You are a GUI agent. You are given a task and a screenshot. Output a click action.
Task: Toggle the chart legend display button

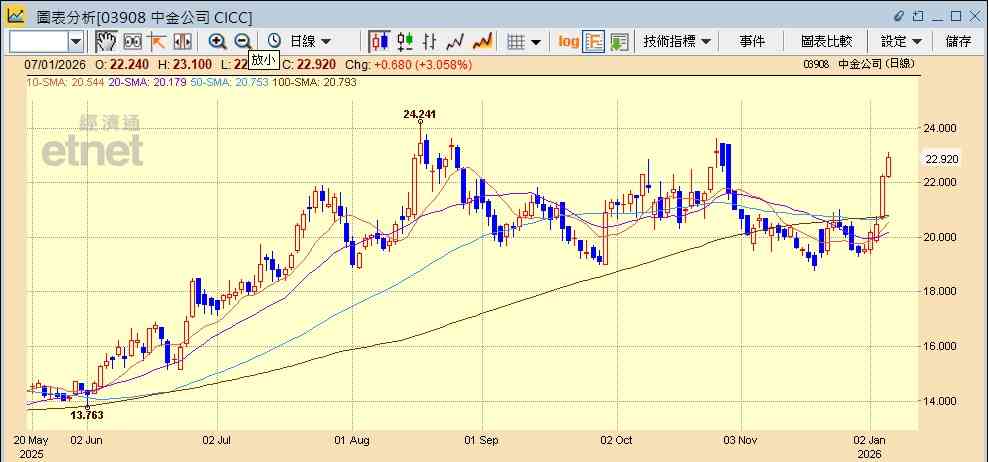(594, 42)
